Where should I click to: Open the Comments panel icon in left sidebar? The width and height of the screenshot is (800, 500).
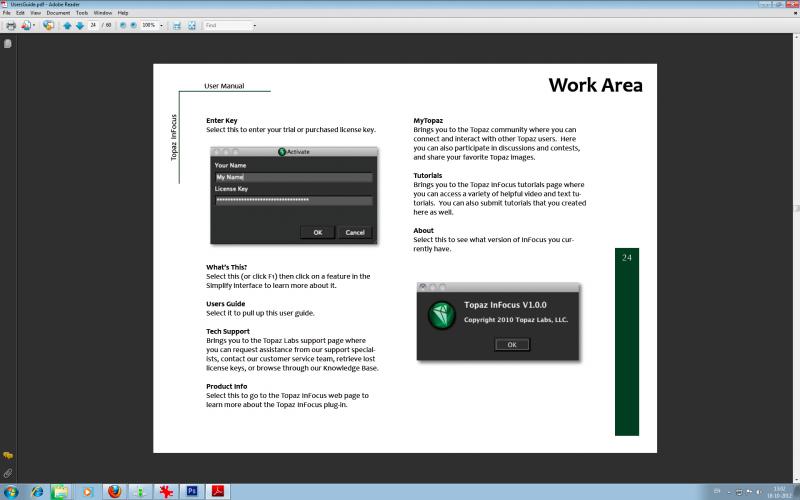[x=8, y=455]
